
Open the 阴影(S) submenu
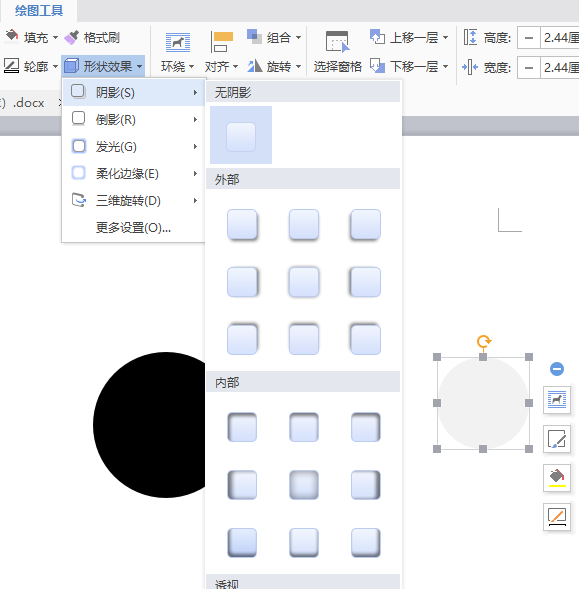134,92
